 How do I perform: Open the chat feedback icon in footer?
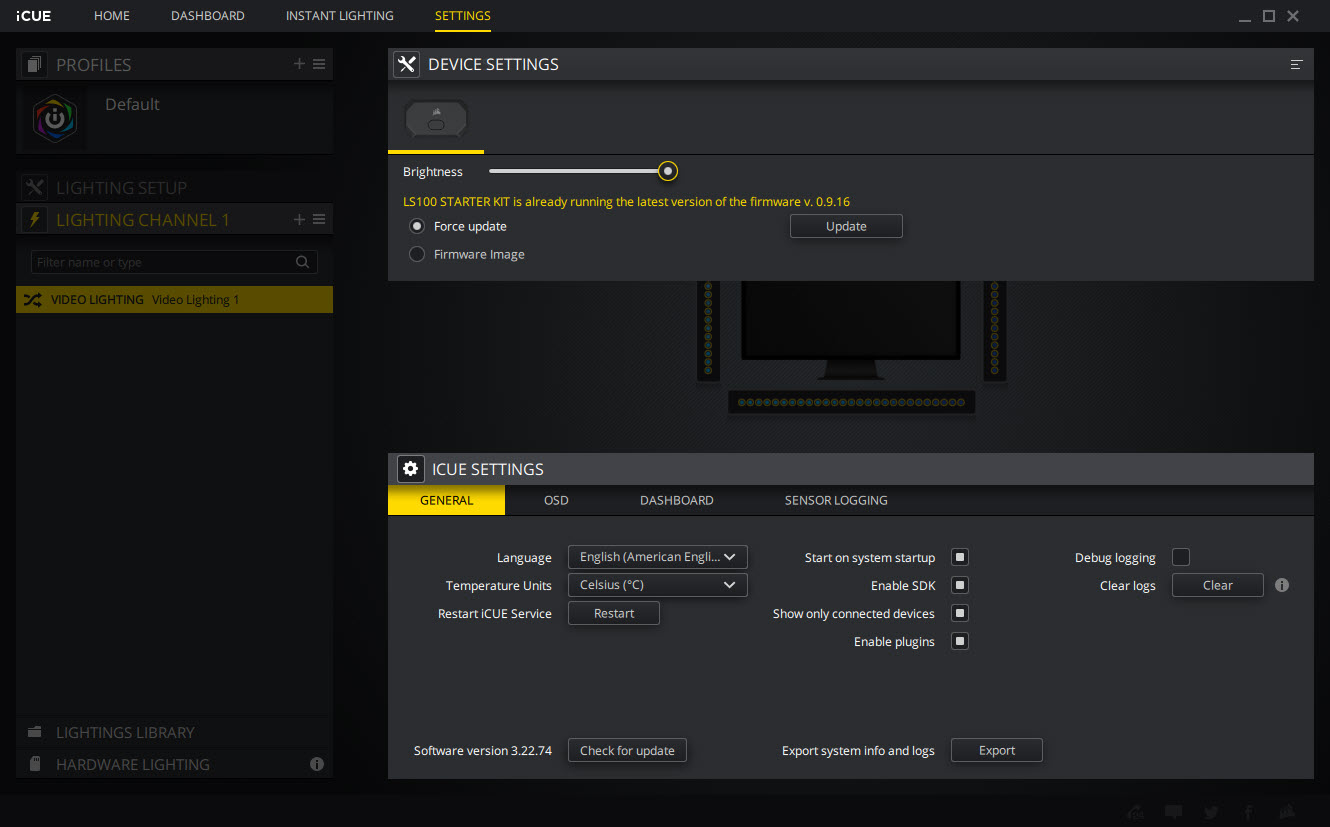click(1174, 812)
